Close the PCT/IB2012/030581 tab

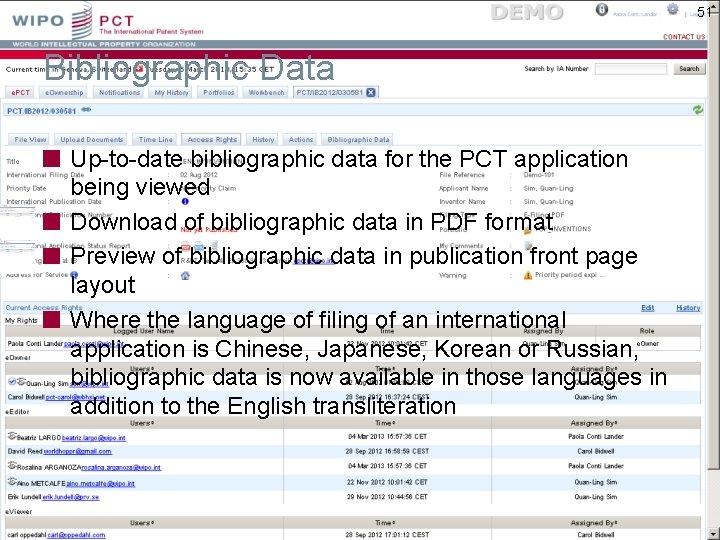[371, 92]
